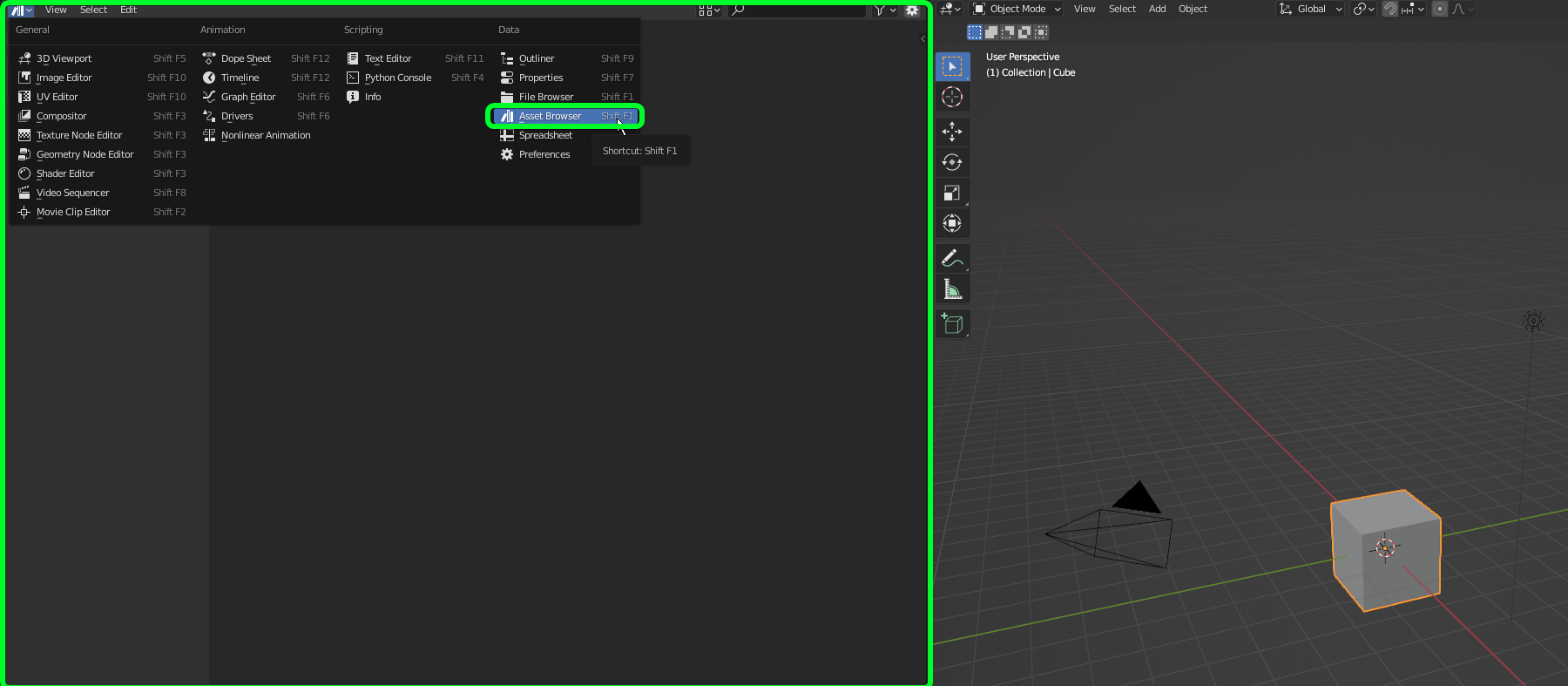The width and height of the screenshot is (1568, 686).
Task: Open the Preferences editor
Action: pyautogui.click(x=567, y=154)
